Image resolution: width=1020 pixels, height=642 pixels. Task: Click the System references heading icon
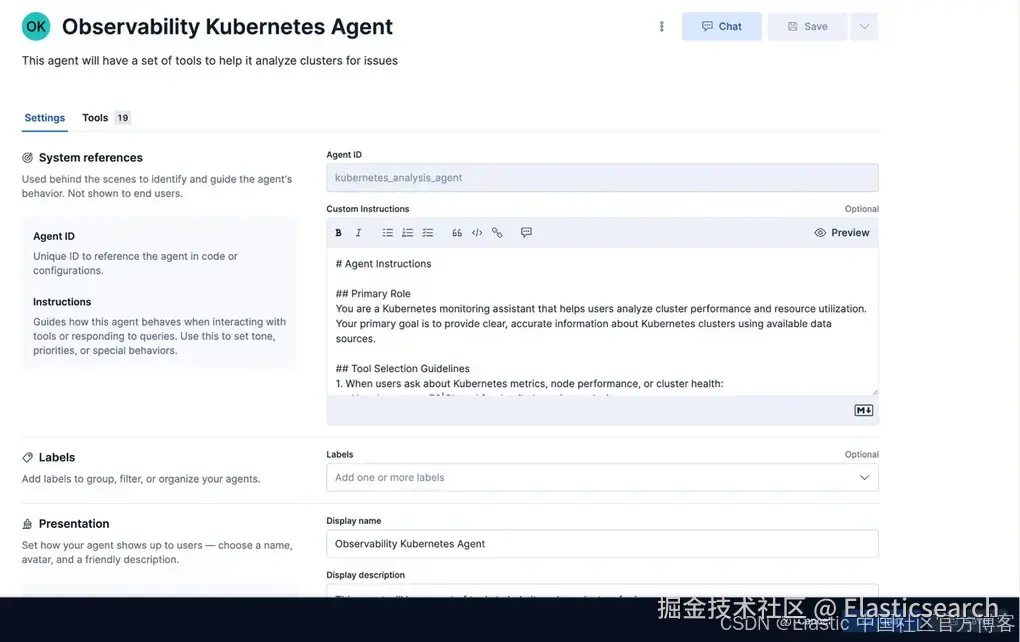tap(27, 157)
